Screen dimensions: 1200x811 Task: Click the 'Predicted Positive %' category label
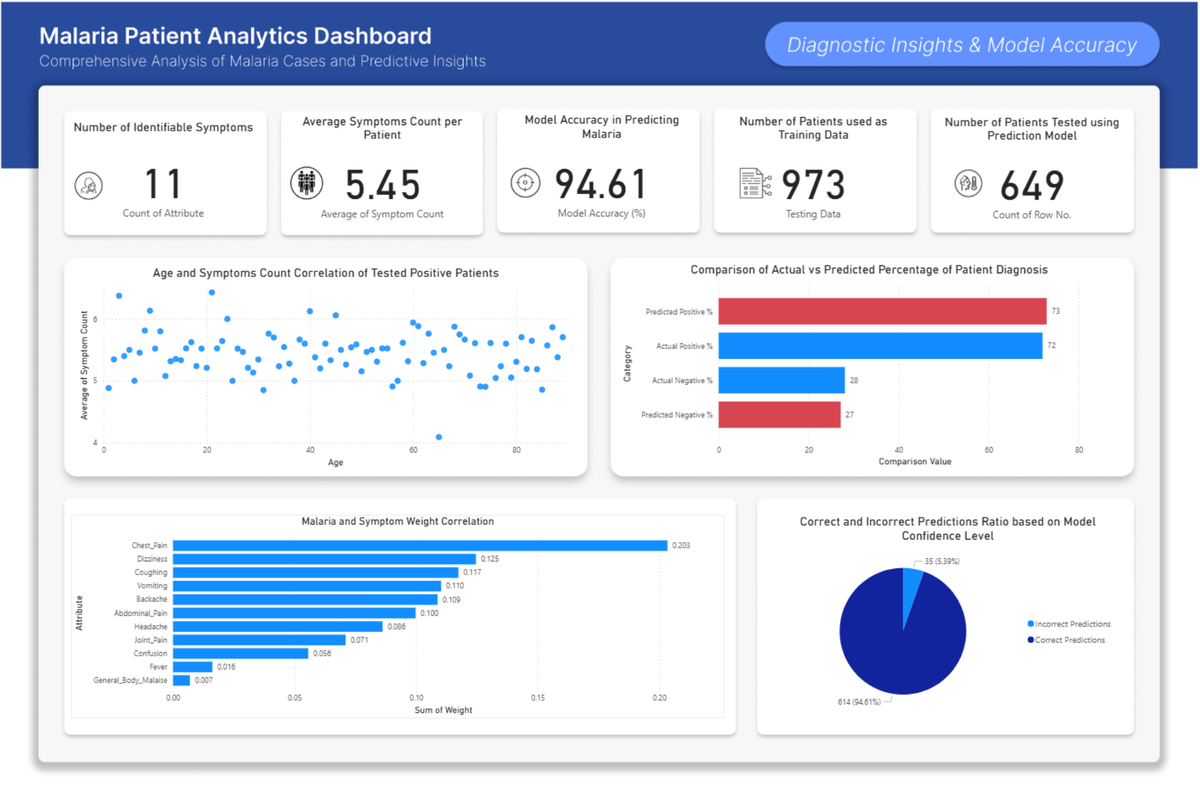(679, 312)
